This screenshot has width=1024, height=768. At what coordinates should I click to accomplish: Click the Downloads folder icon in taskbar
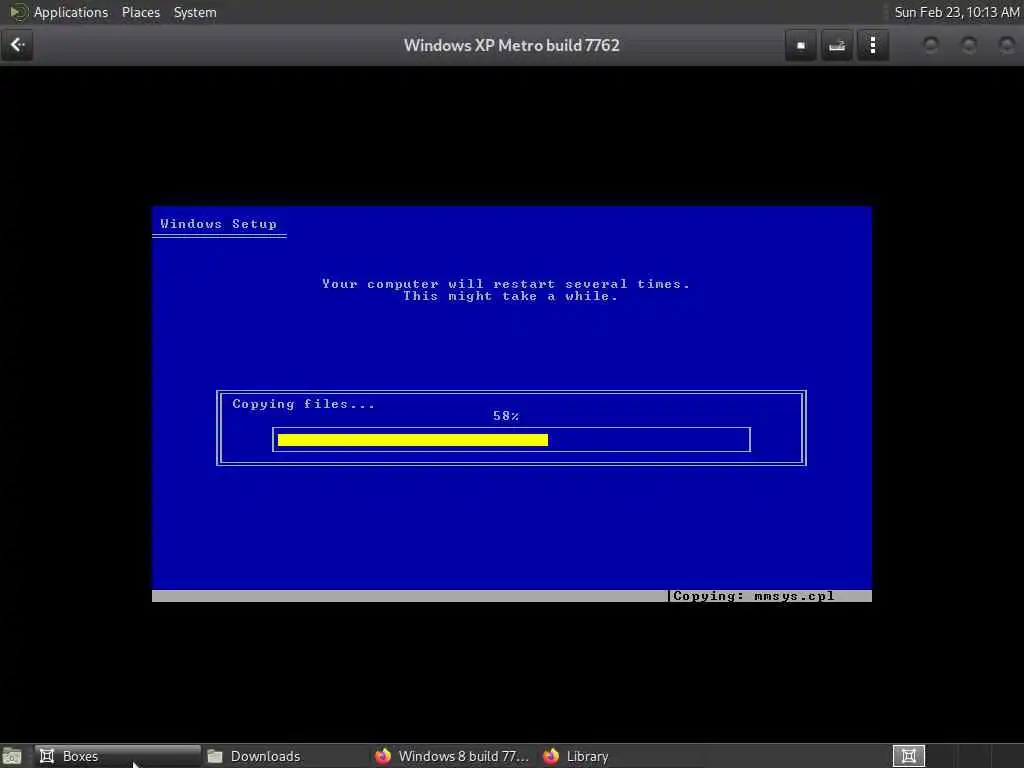point(215,756)
